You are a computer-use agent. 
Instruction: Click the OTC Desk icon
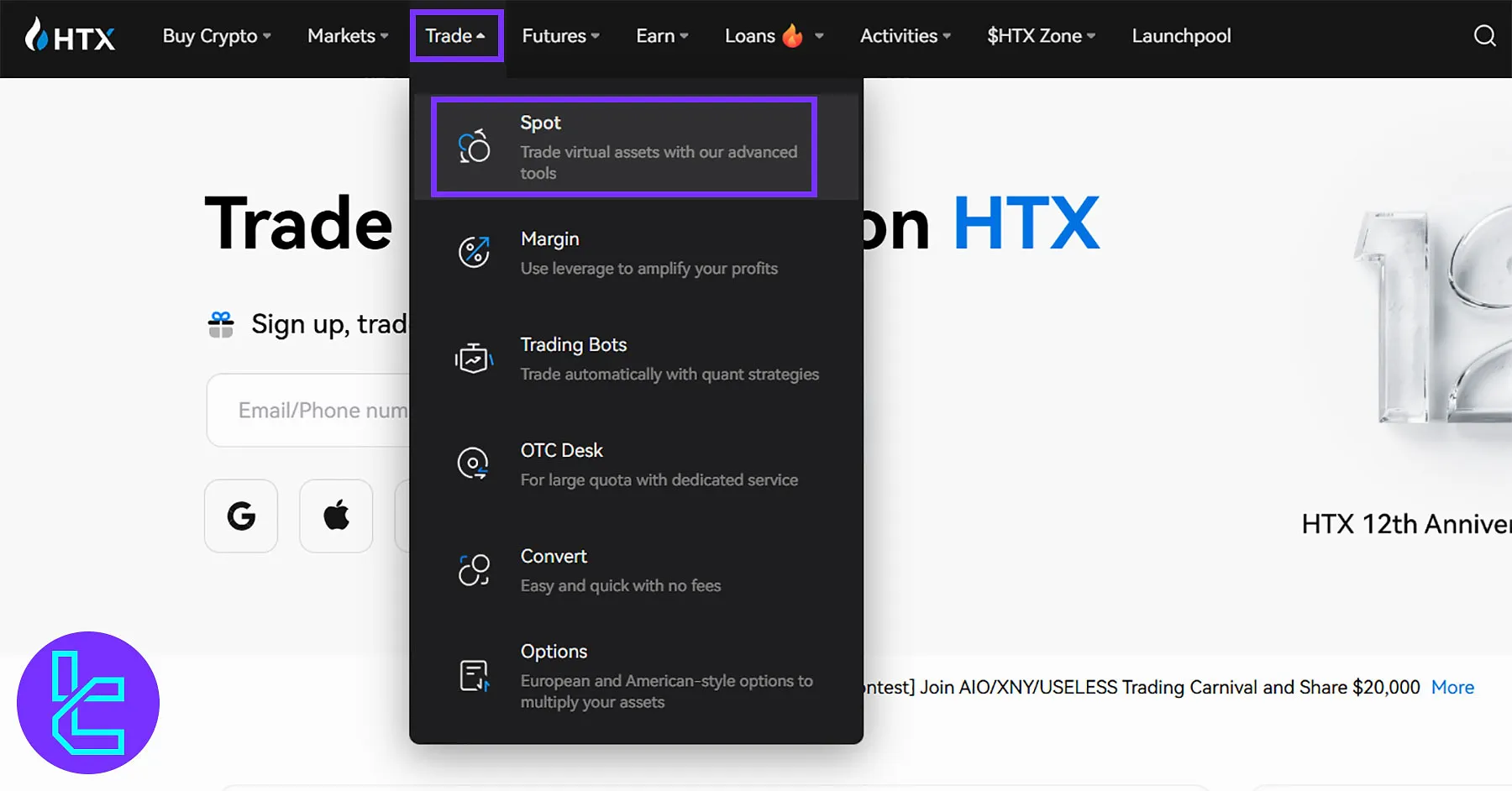(x=473, y=463)
